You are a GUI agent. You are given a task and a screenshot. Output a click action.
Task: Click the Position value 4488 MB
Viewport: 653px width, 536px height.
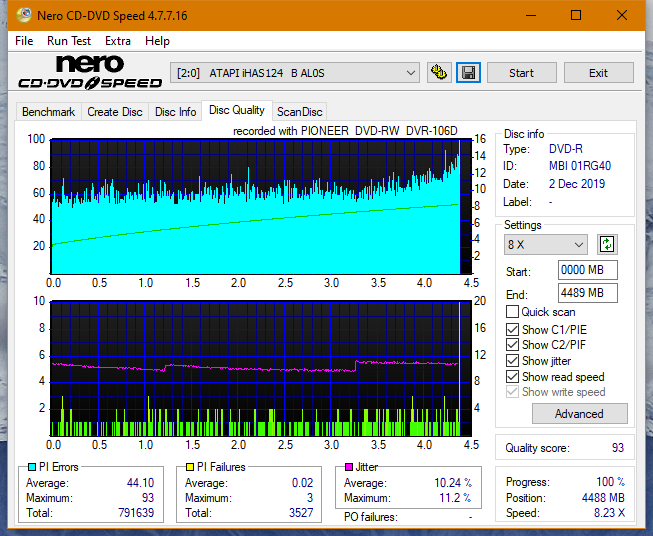(x=603, y=498)
